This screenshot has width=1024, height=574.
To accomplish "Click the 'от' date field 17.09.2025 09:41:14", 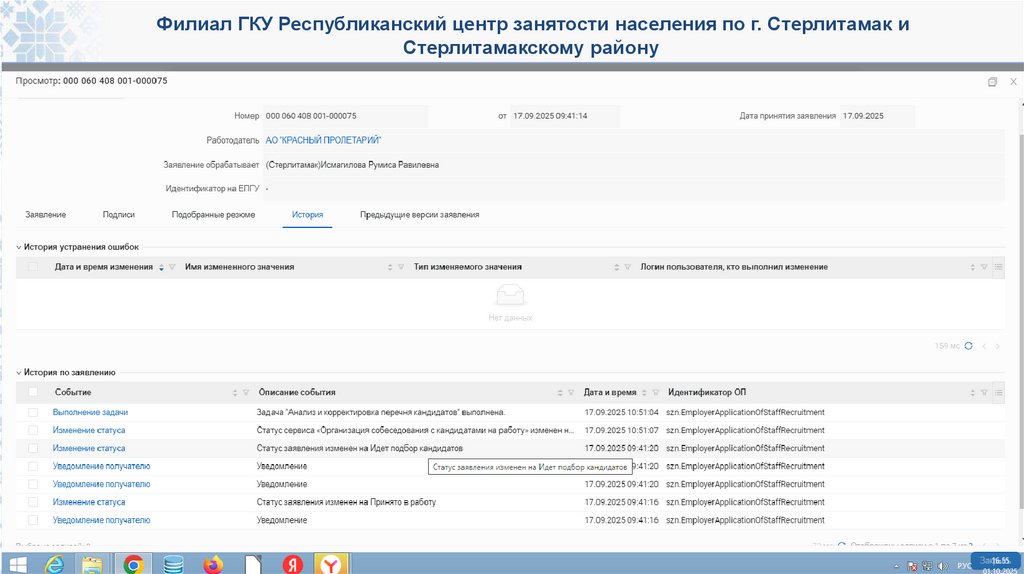I will 565,116.
